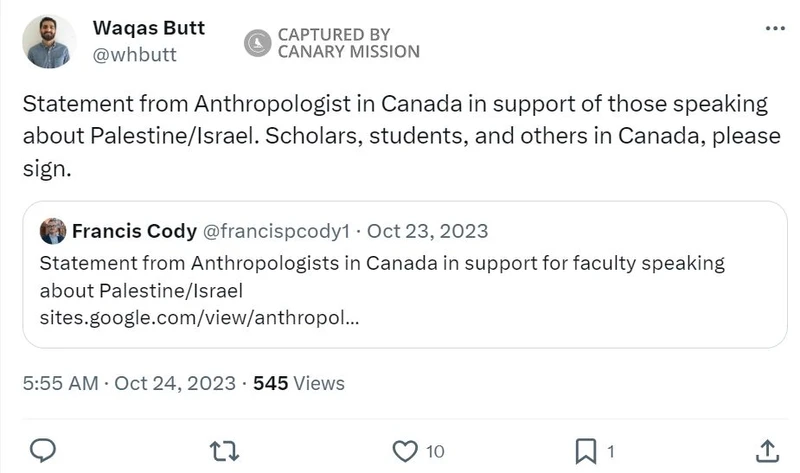The image size is (800, 473).
Task: Click the share upload icon
Action: [x=767, y=451]
